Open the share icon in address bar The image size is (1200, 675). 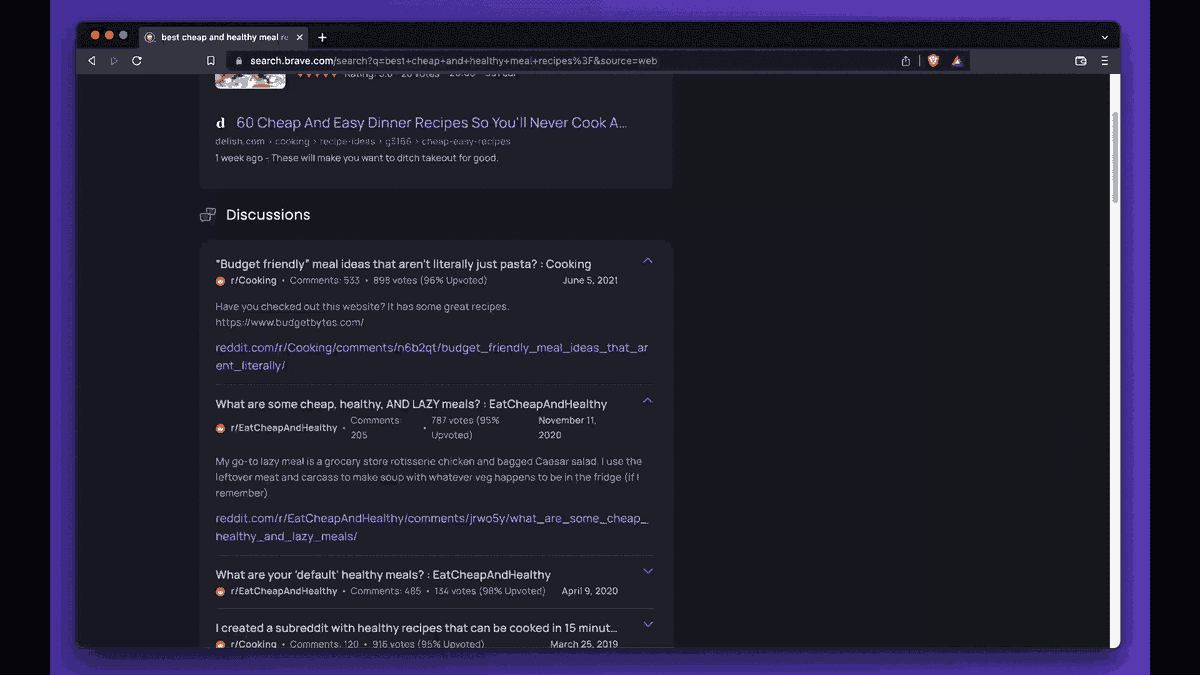pyautogui.click(x=906, y=61)
